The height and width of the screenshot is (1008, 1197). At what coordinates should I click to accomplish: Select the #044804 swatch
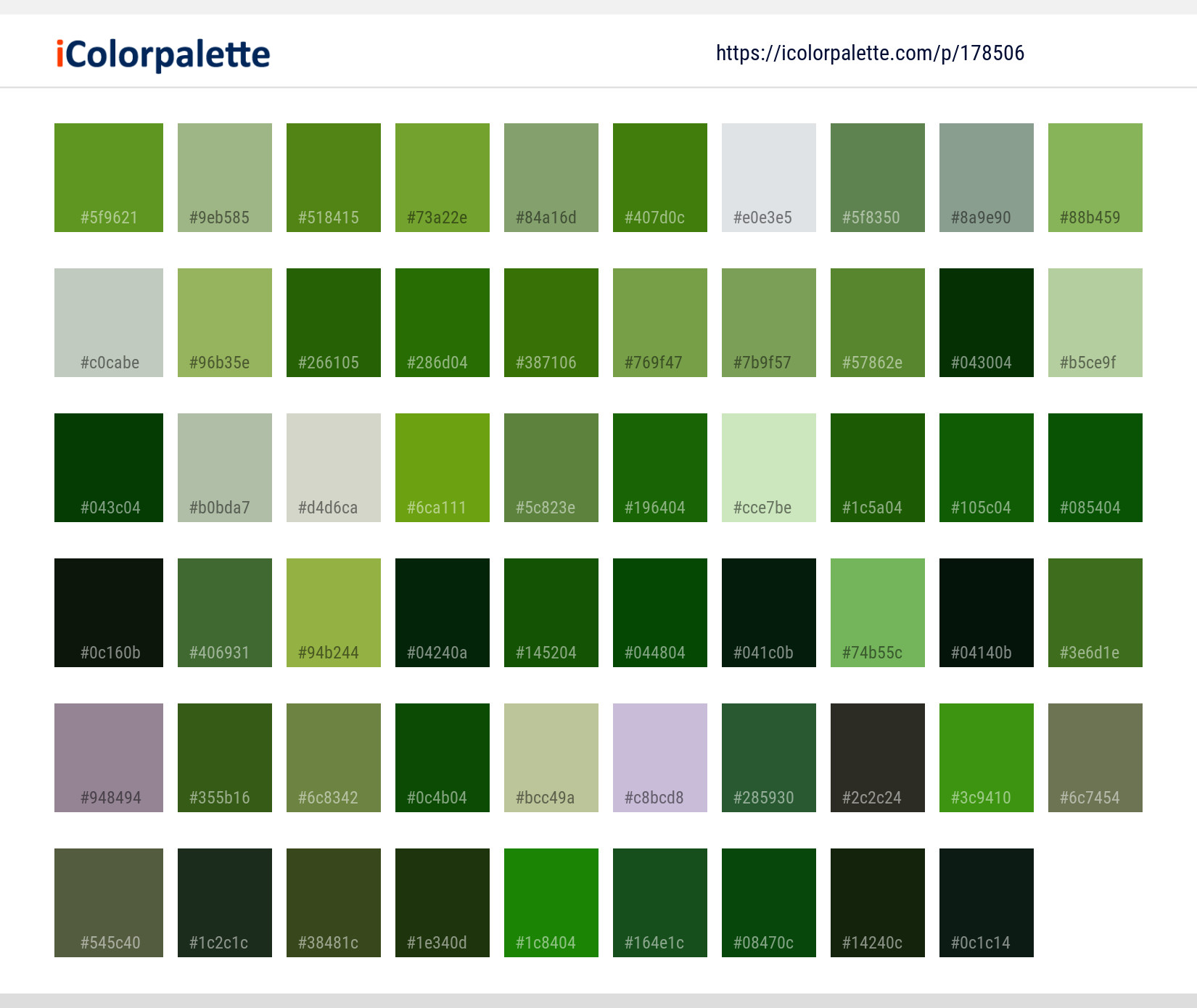pos(660,613)
